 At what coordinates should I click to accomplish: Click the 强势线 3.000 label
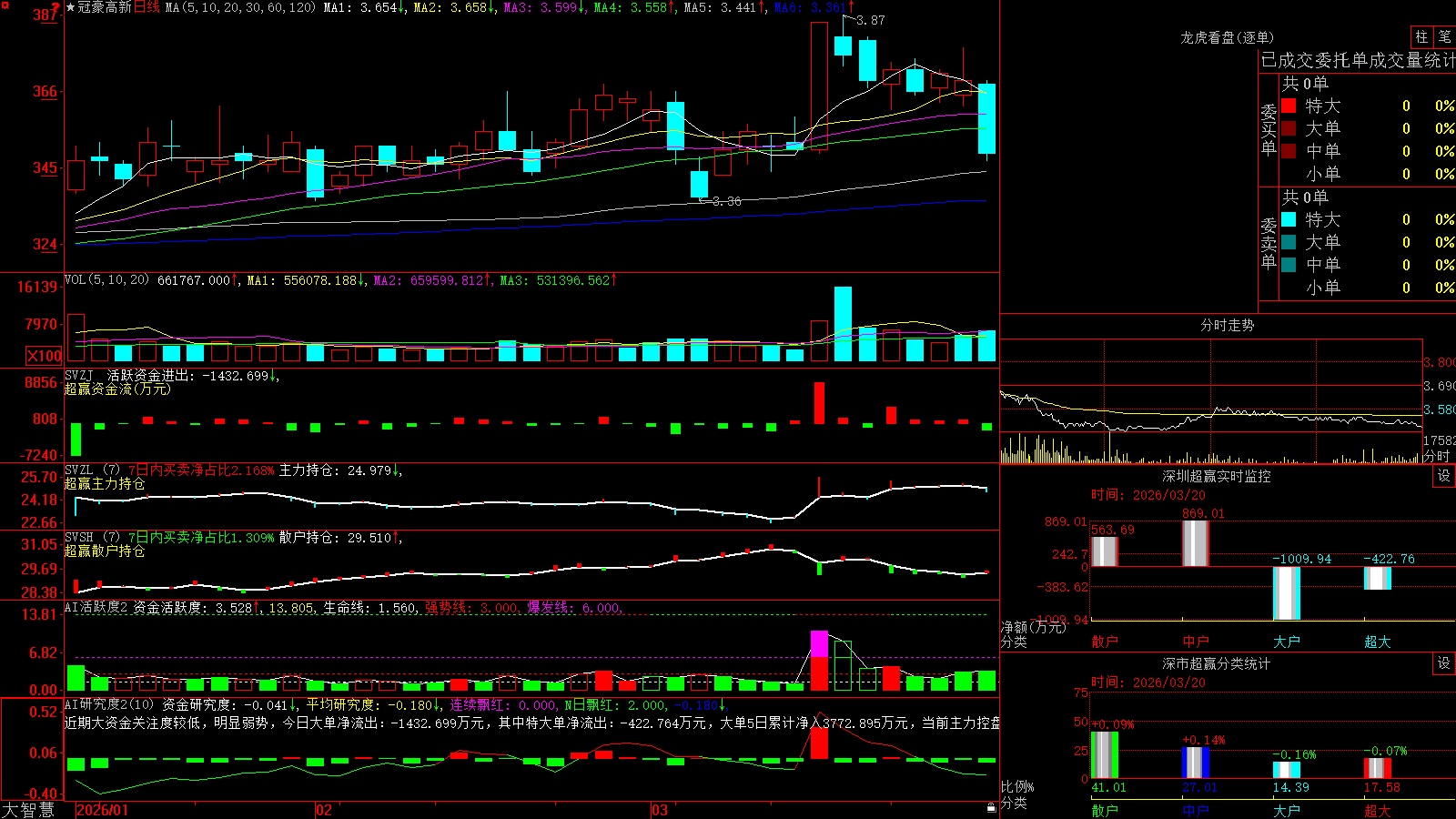(x=473, y=608)
